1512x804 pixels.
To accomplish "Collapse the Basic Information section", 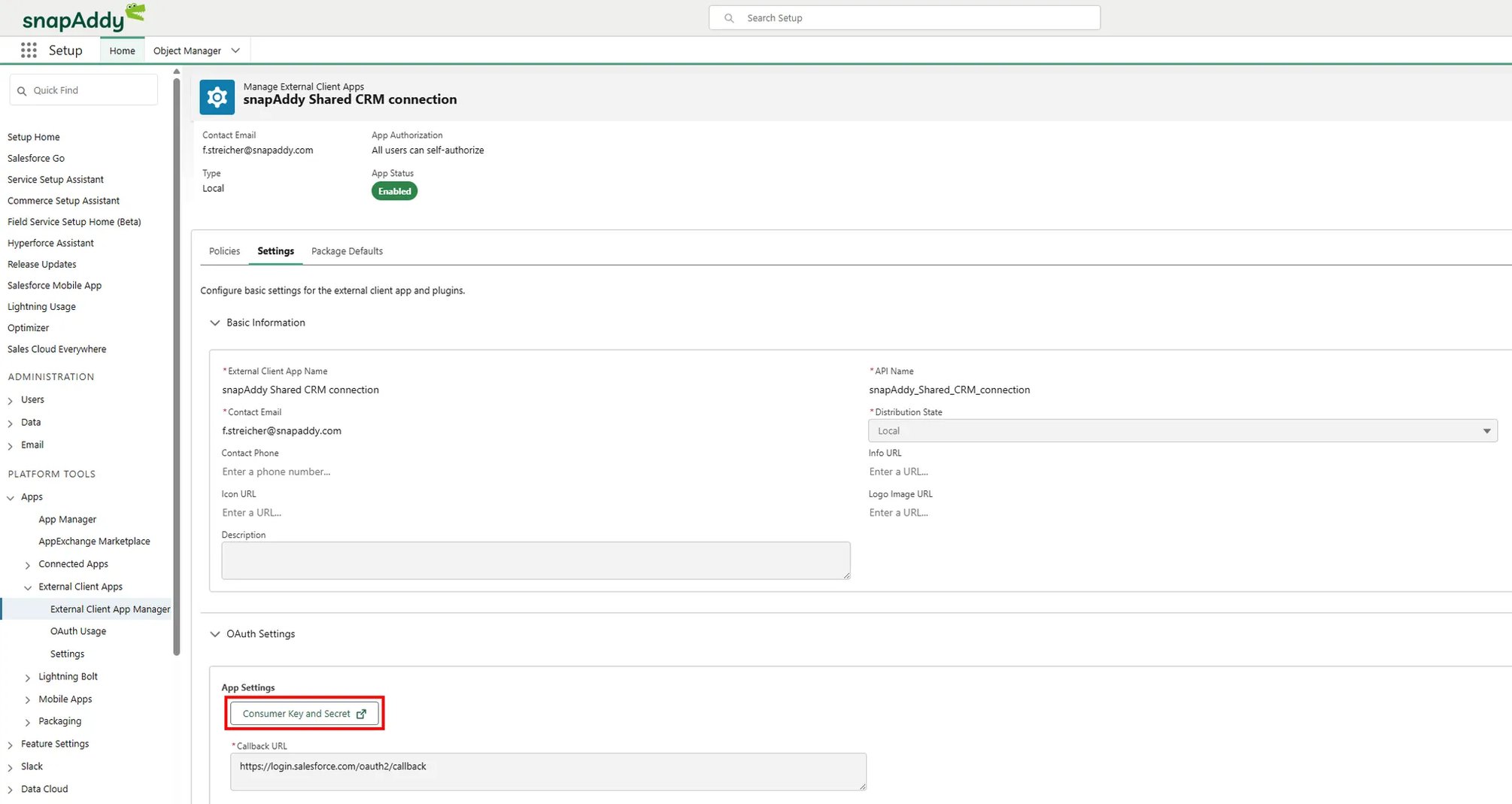I will 215,323.
